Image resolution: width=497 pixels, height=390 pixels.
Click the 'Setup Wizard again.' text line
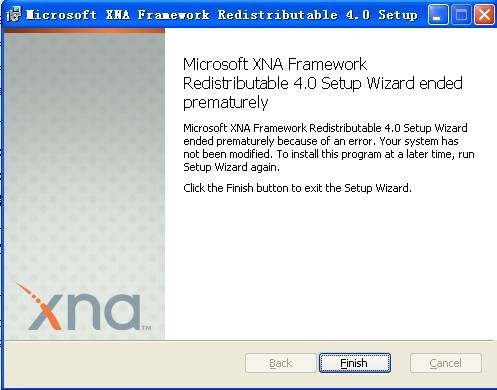pos(231,167)
